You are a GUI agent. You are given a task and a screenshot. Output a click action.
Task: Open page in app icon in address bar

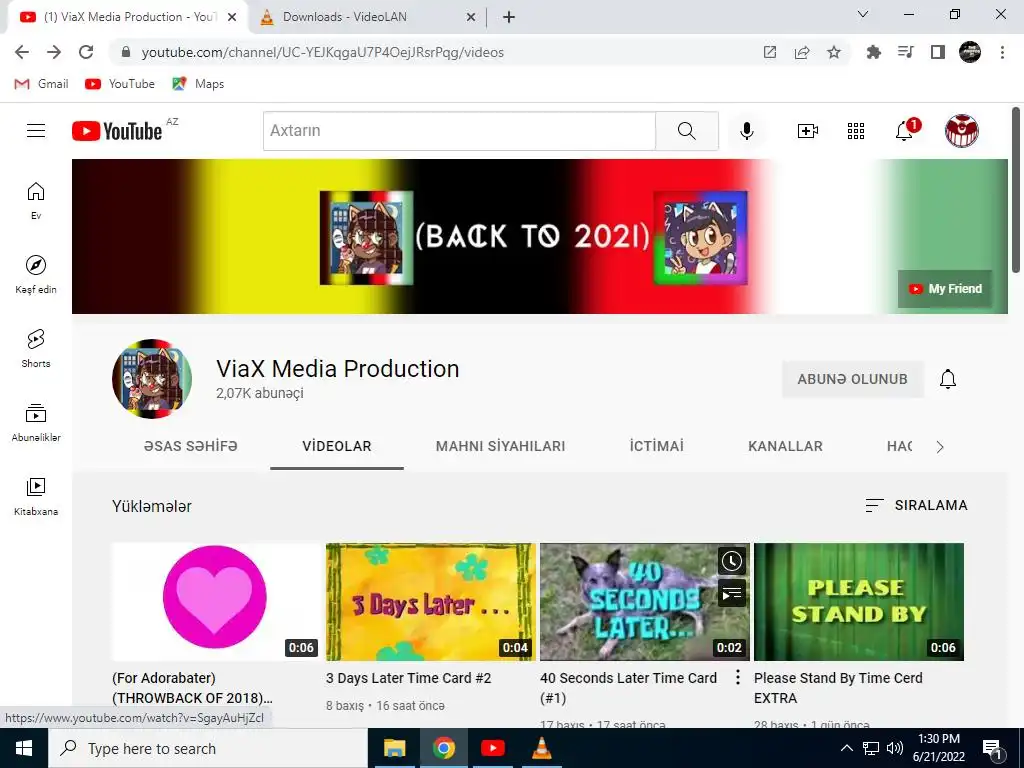tap(770, 52)
